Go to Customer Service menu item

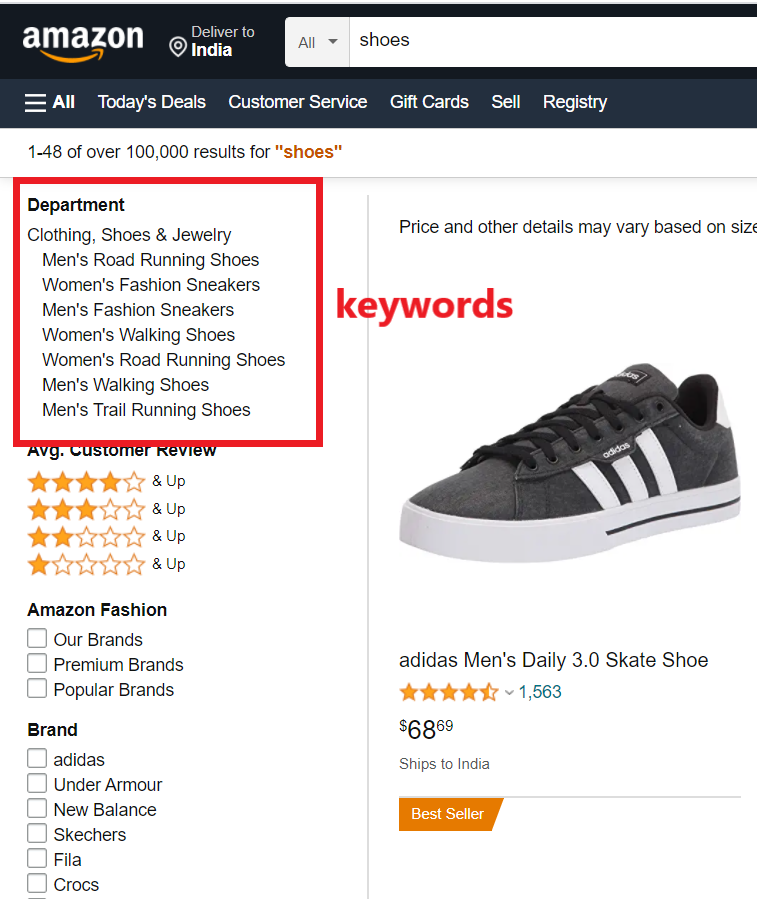pos(297,102)
